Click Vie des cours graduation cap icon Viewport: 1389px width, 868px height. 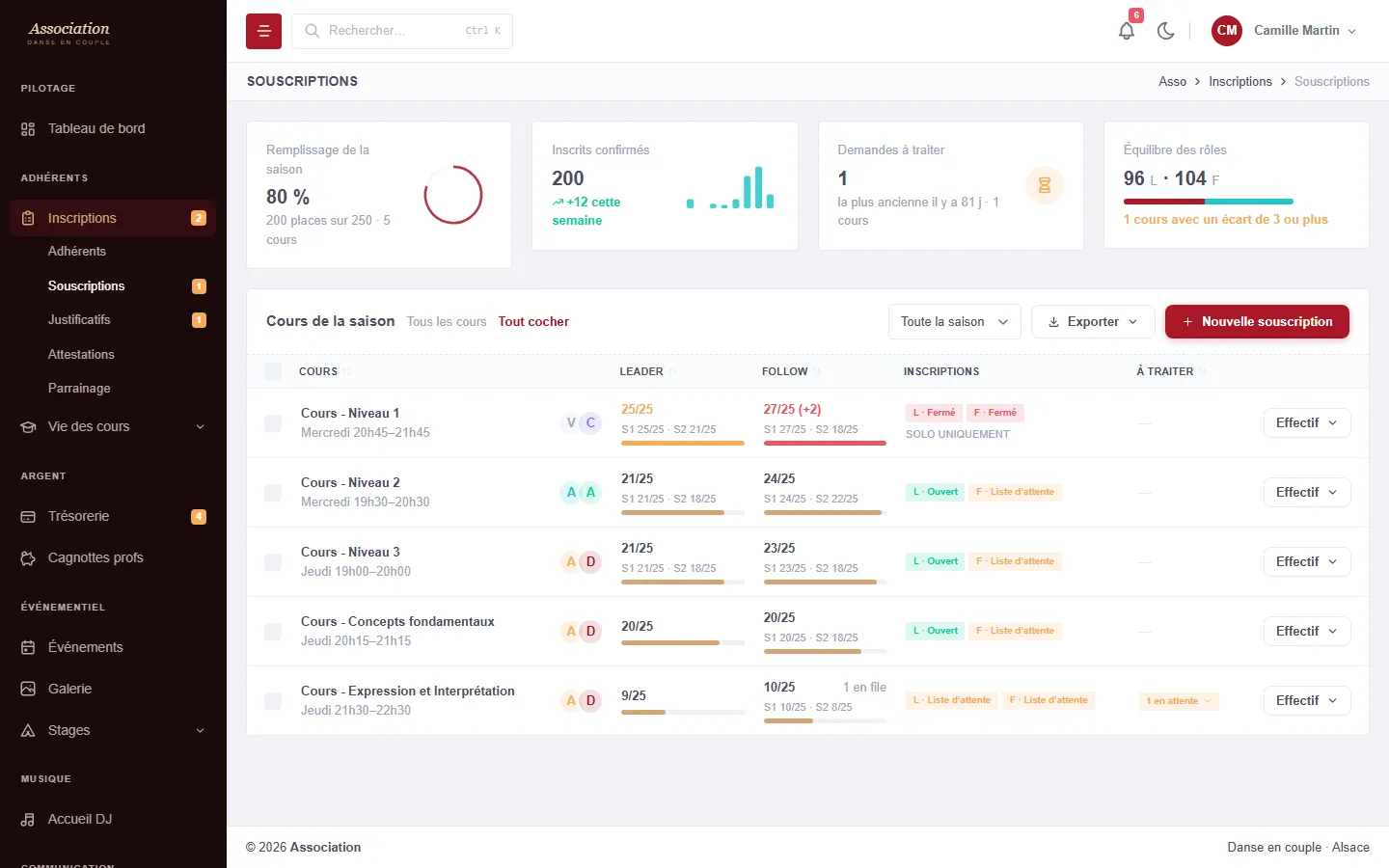pyautogui.click(x=28, y=427)
